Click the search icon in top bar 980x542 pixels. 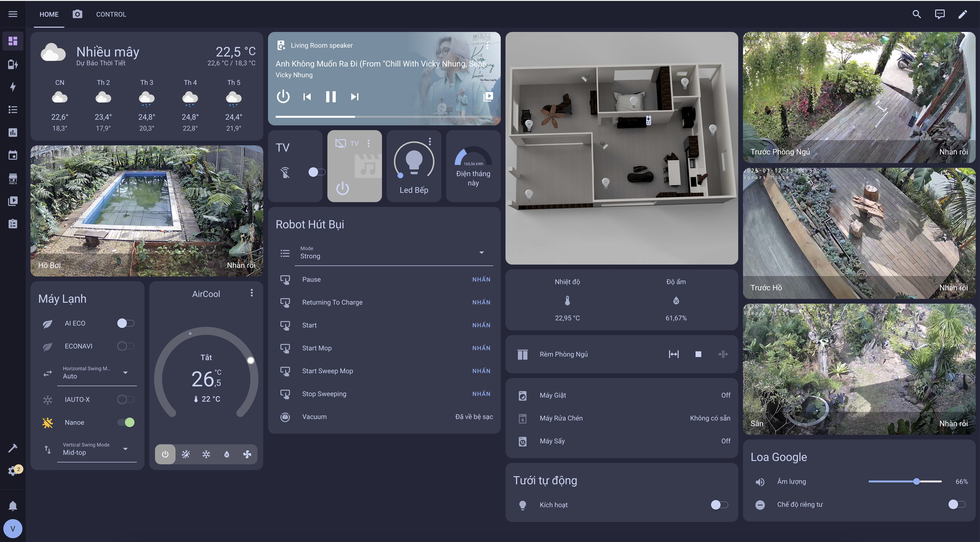[x=916, y=14]
